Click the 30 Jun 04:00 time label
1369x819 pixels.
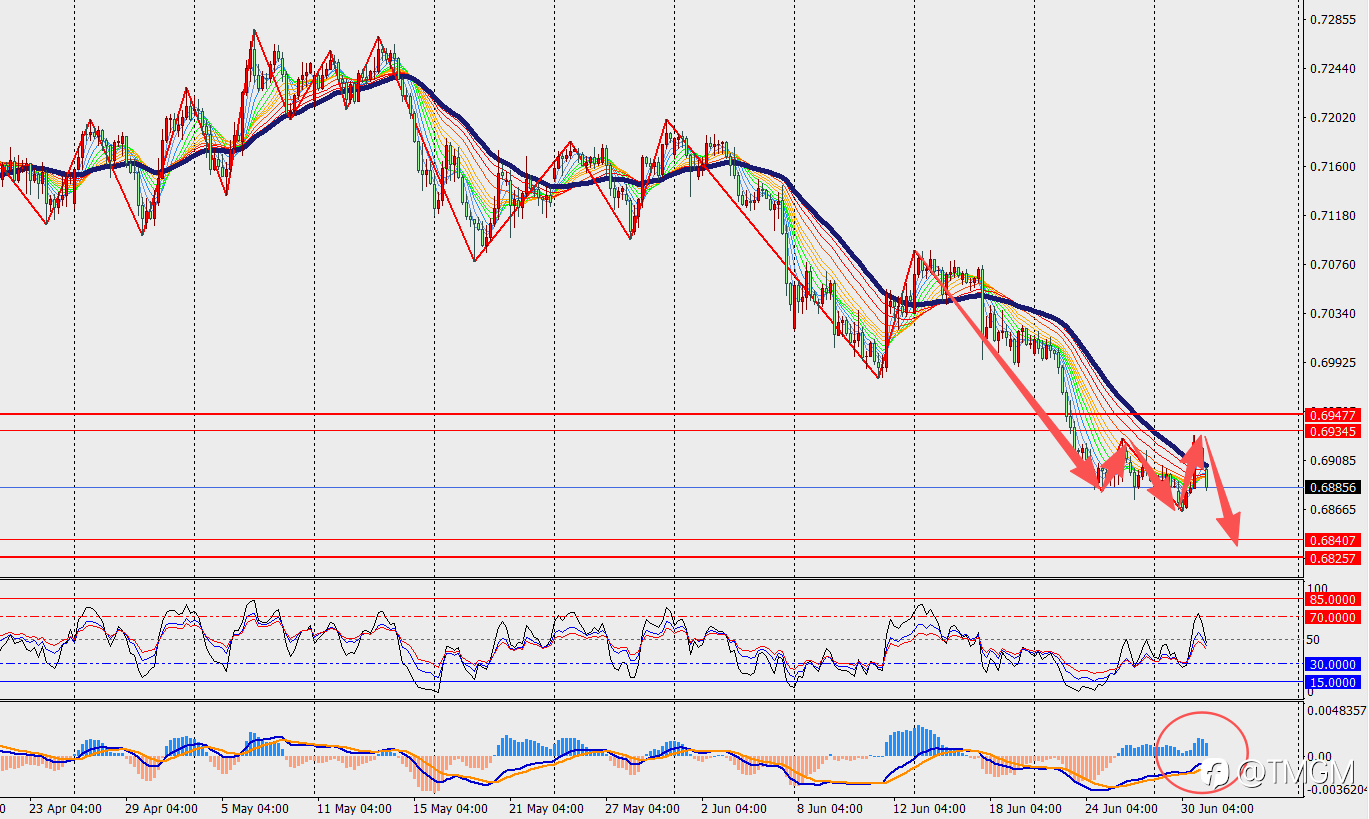pos(1218,808)
